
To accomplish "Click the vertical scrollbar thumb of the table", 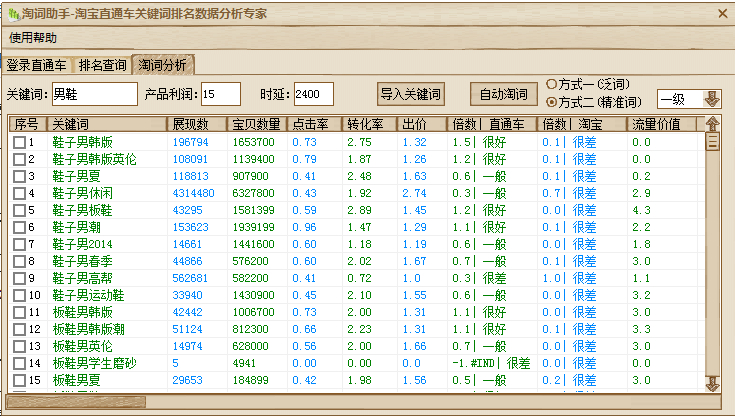I will [x=712, y=142].
